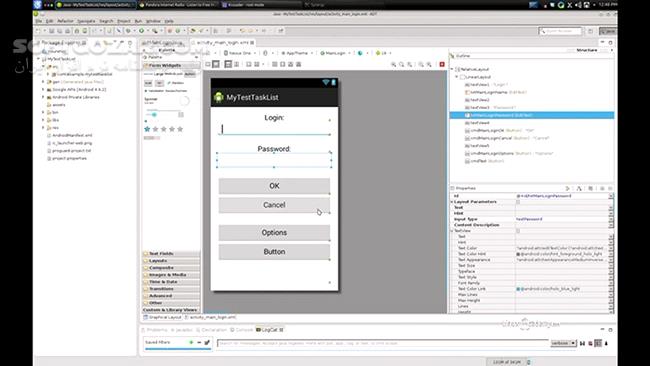Open the Custom & Library Views category
This screenshot has width=650, height=366.
click(171, 310)
